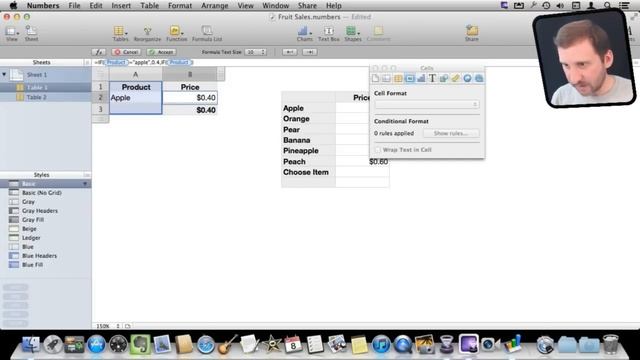
Task: Open the Cell Format dropdown
Action: tap(427, 104)
